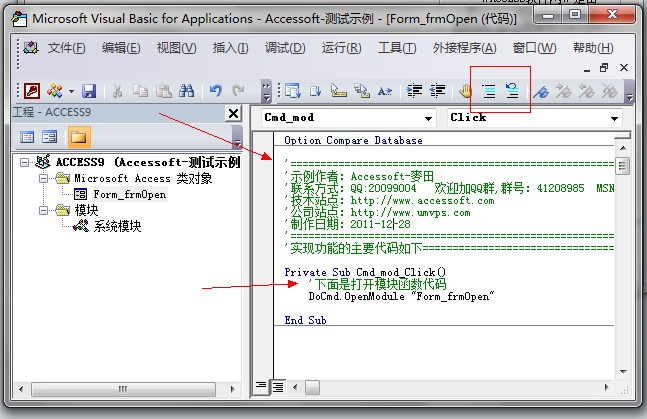Click the List Constants icon
The height and width of the screenshot is (419, 647).
click(316, 91)
